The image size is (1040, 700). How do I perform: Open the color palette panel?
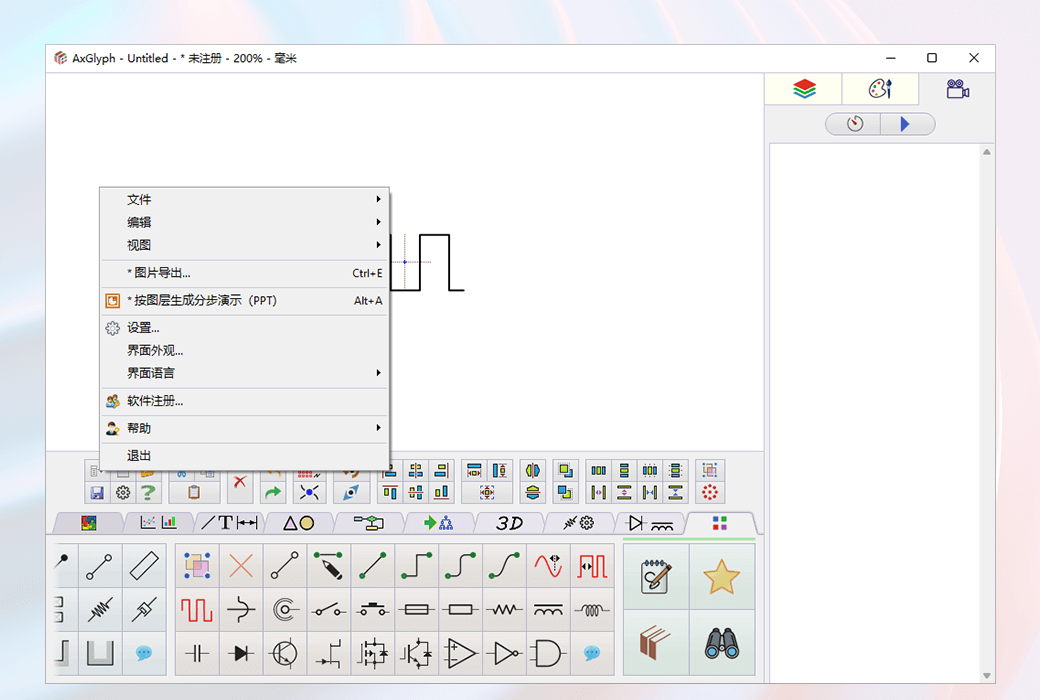880,88
